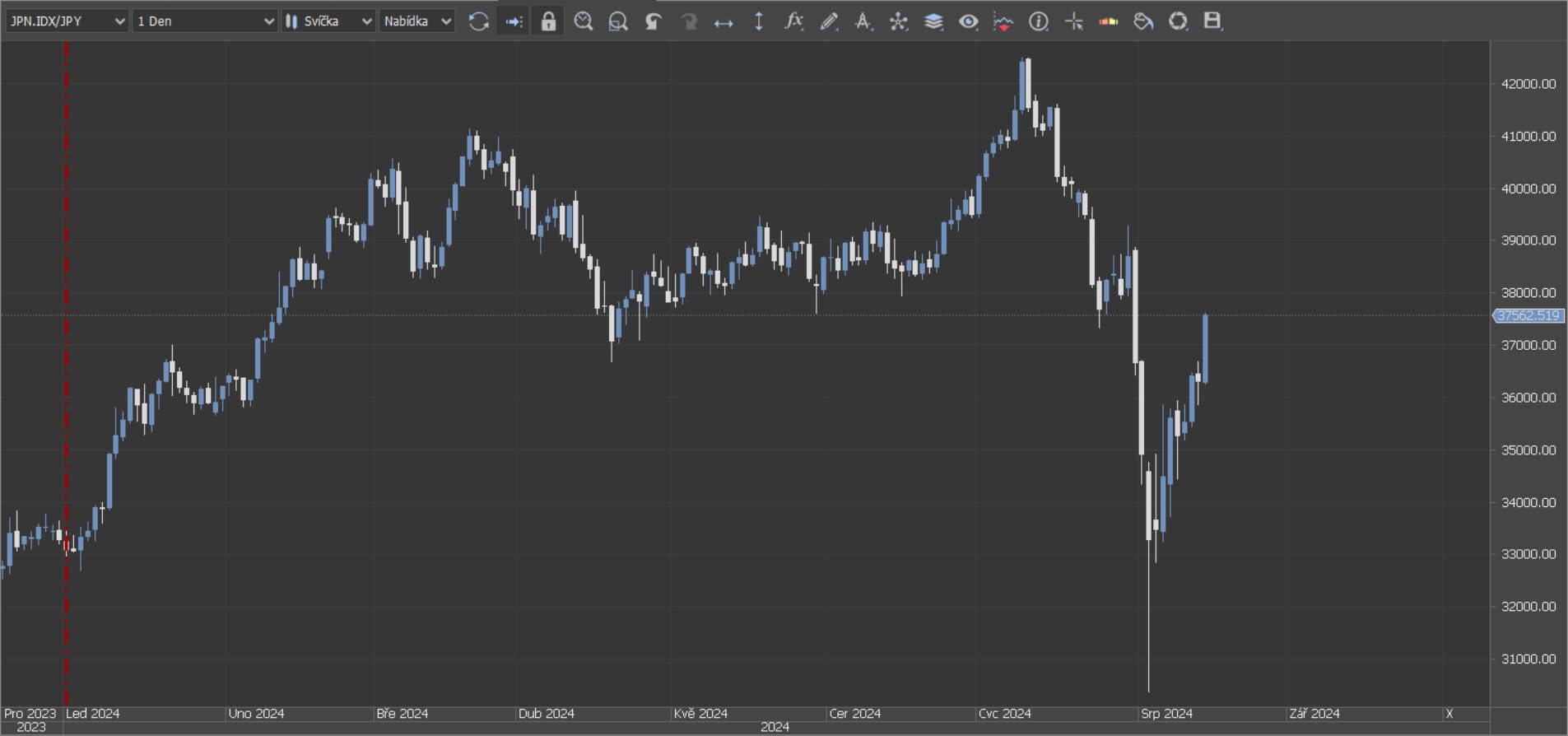Click the Pro 2023 time axis label

pyautogui.click(x=30, y=714)
